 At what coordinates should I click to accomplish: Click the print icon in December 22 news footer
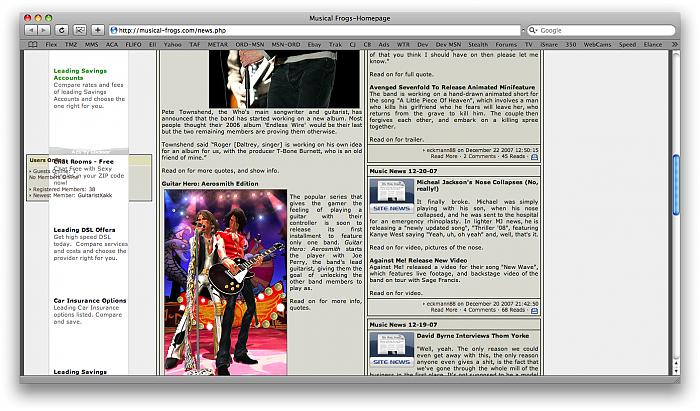pos(534,157)
